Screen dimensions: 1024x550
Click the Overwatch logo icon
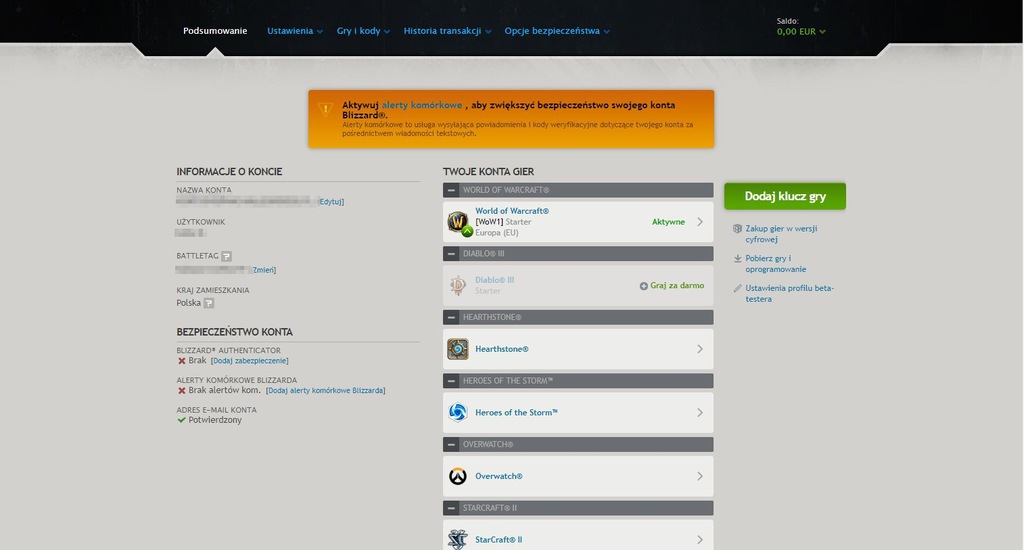pos(458,476)
